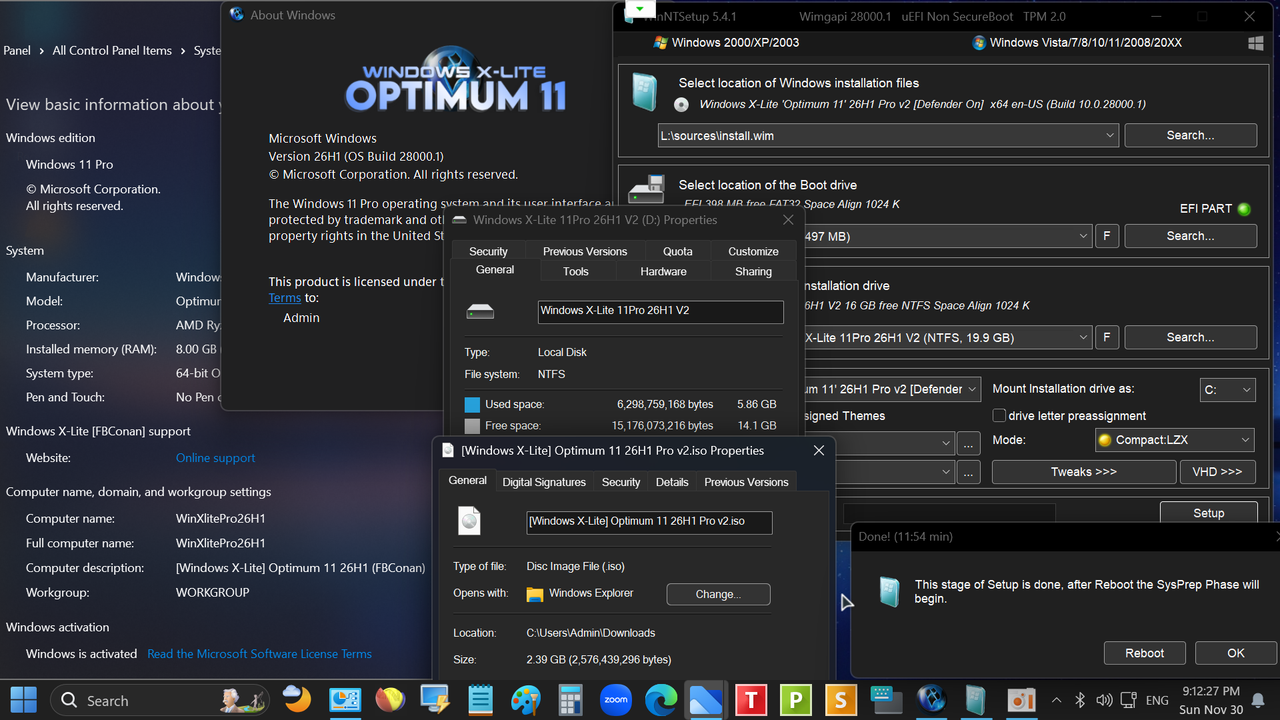The width and height of the screenshot is (1280, 720).
Task: Open the Online support link
Action: 214,457
